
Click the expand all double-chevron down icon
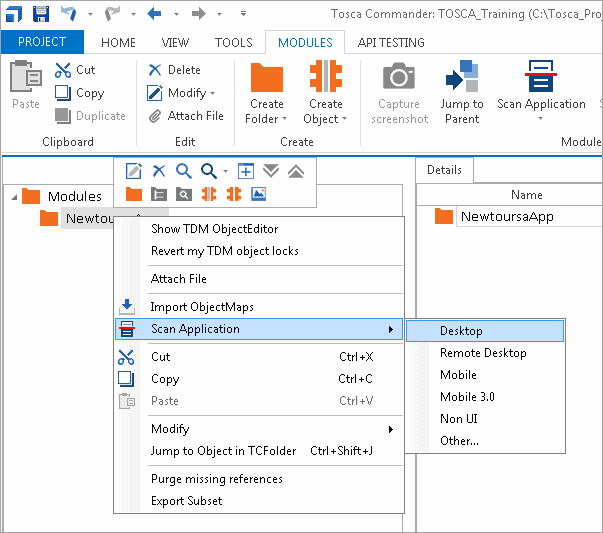pyautogui.click(x=271, y=171)
